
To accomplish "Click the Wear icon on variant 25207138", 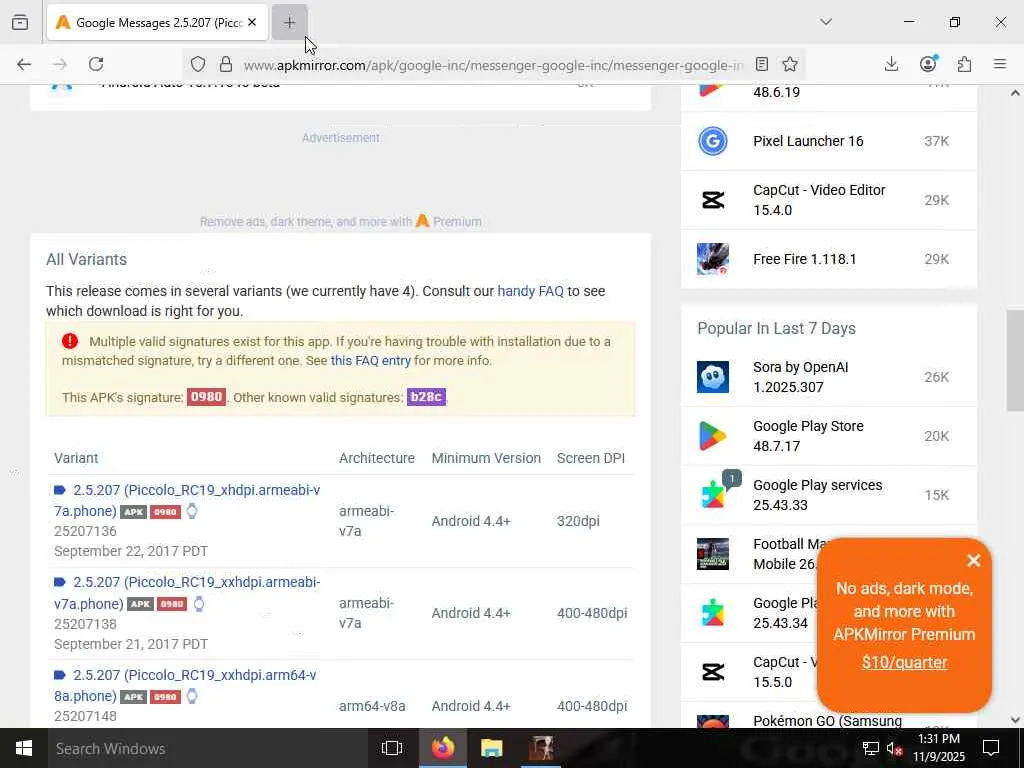I will (199, 603).
